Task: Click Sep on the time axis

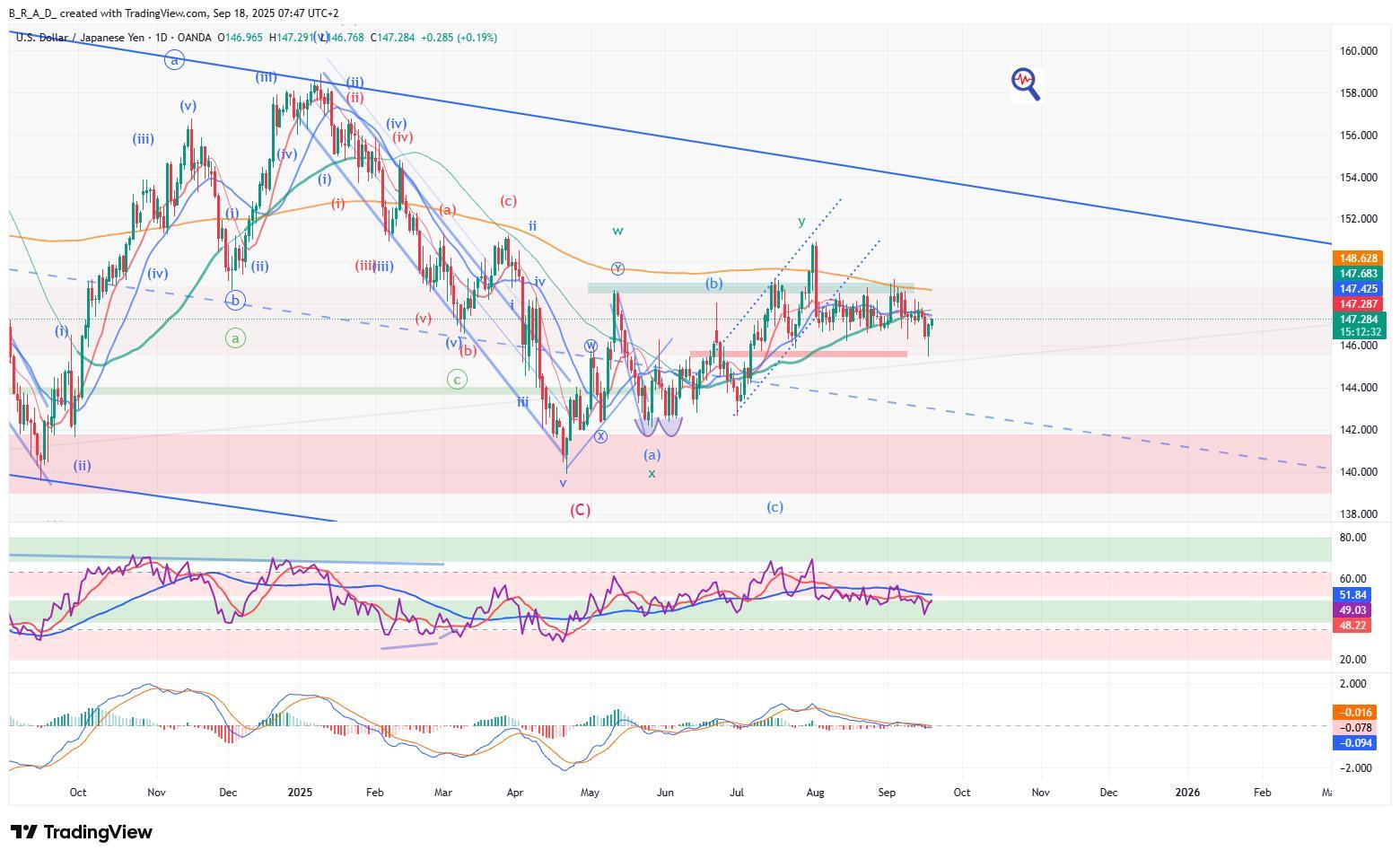Action: [x=887, y=793]
